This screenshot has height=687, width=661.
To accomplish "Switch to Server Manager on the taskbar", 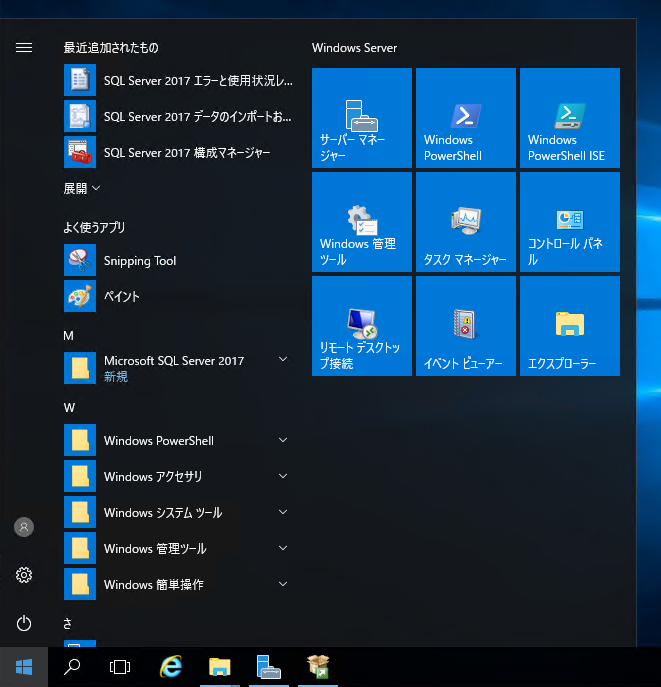I will click(x=269, y=667).
